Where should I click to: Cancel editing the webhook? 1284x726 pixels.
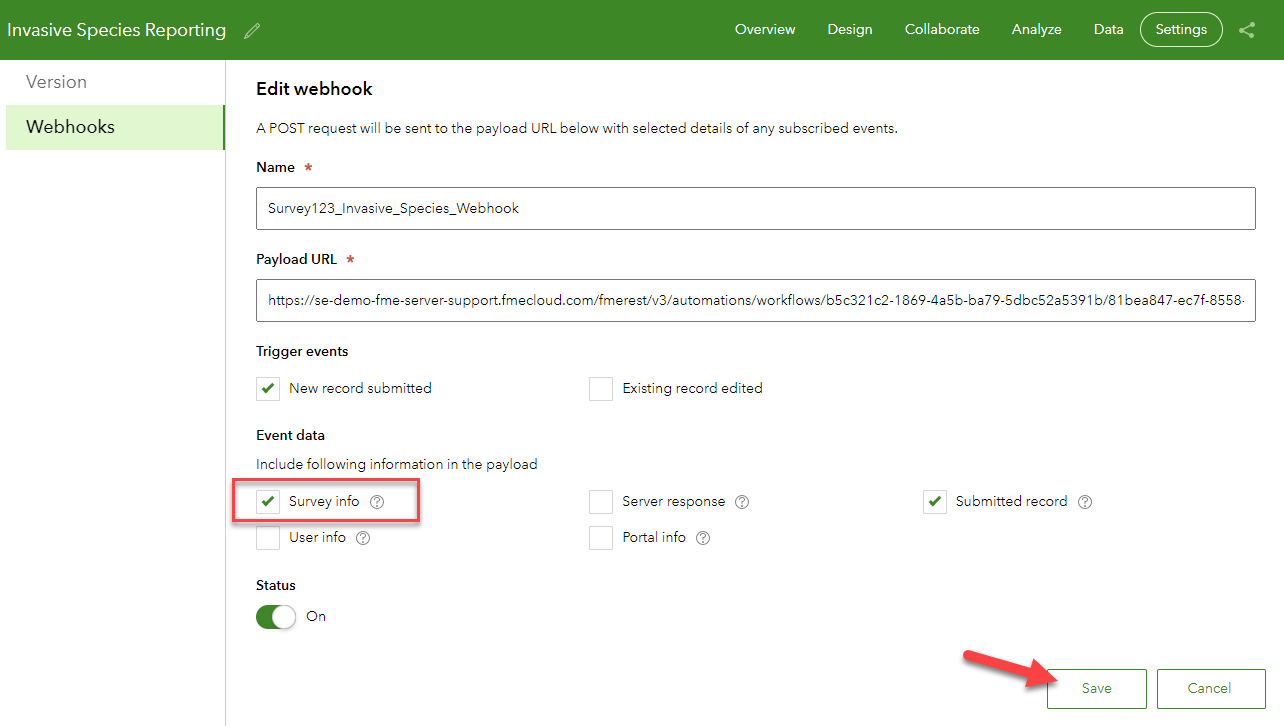coord(1210,688)
